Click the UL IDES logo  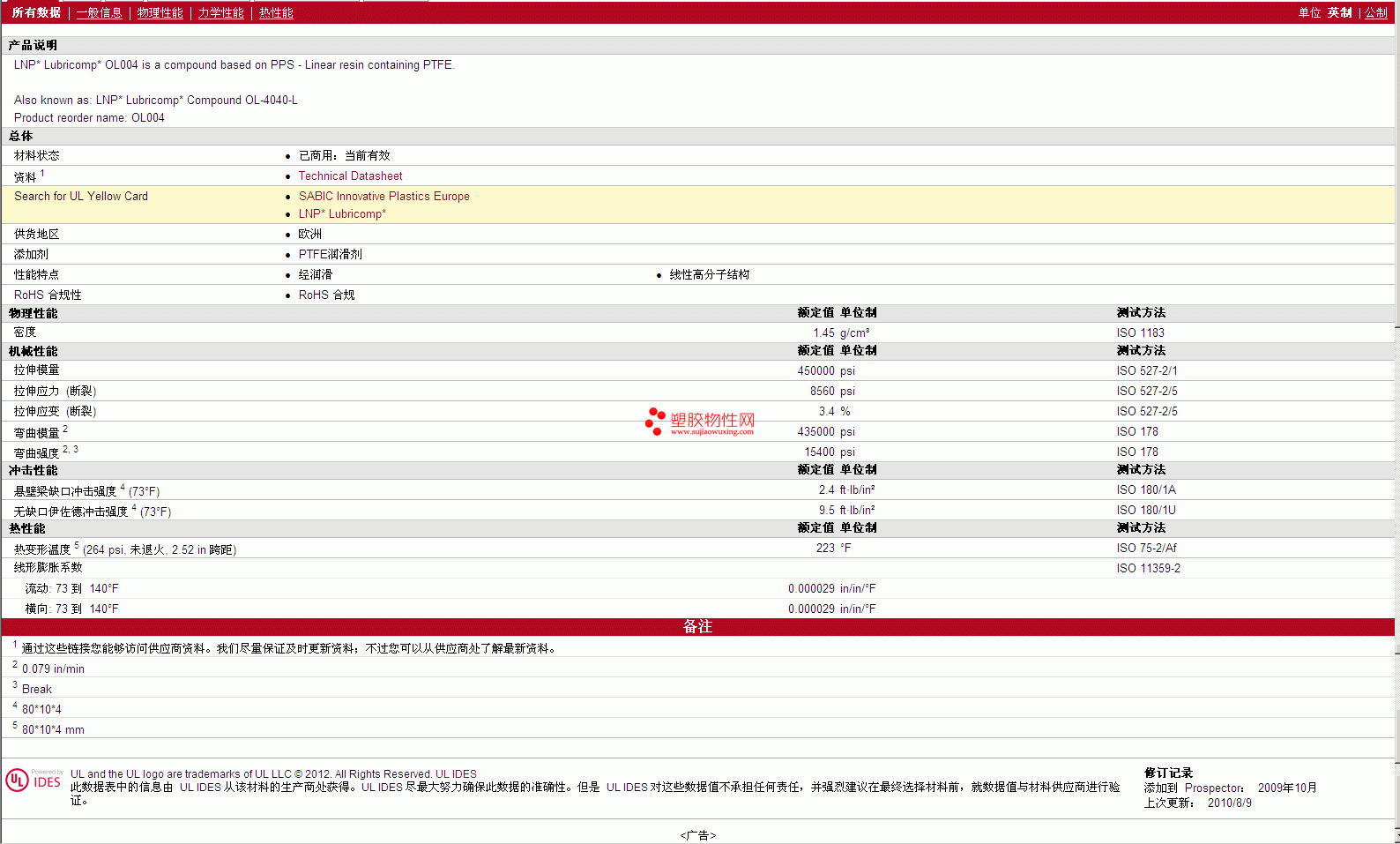tap(34, 781)
